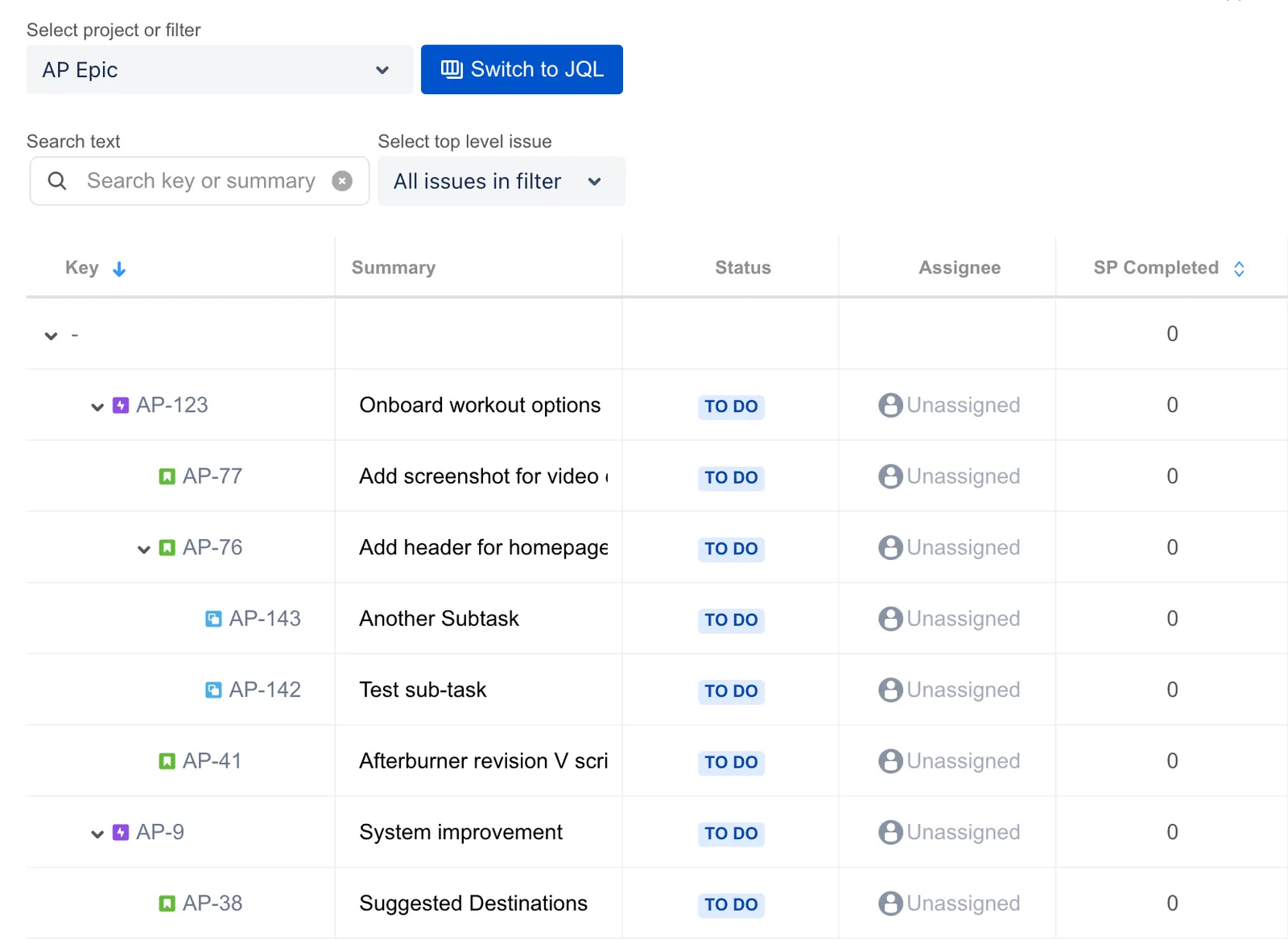Click TO DO status of Test sub-task

[x=731, y=691]
